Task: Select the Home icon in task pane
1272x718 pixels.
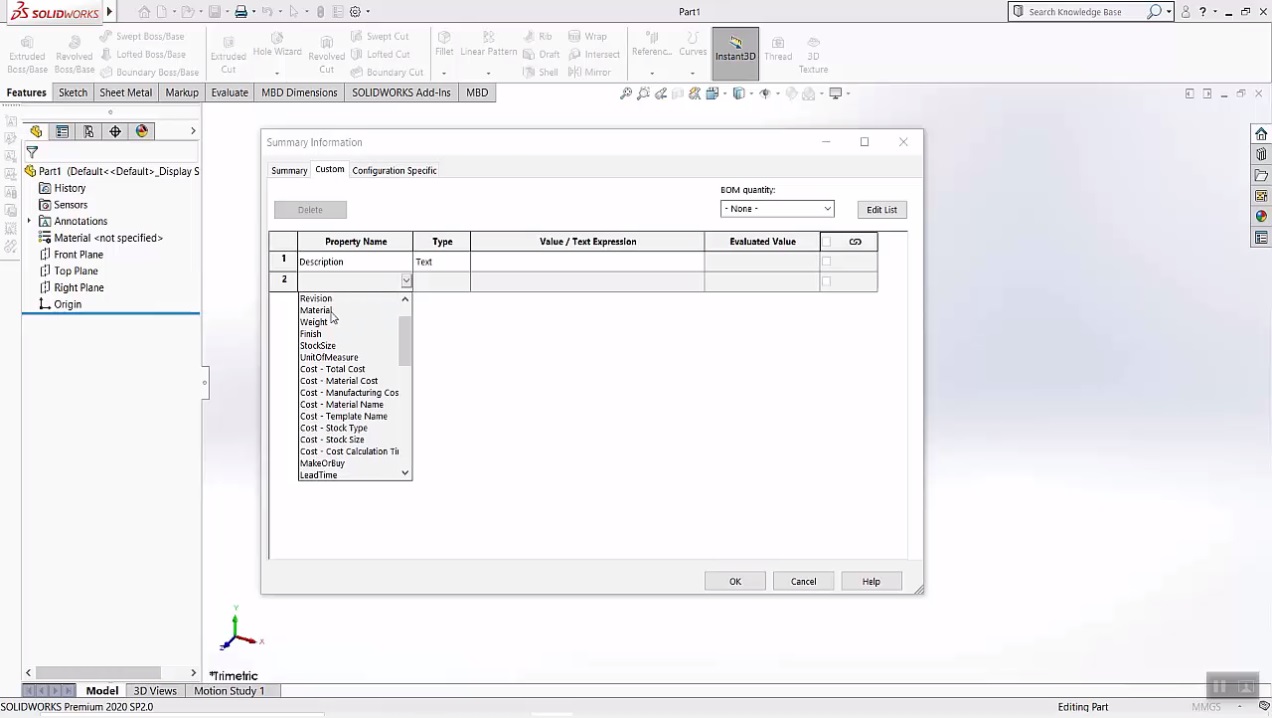Action: [1261, 134]
